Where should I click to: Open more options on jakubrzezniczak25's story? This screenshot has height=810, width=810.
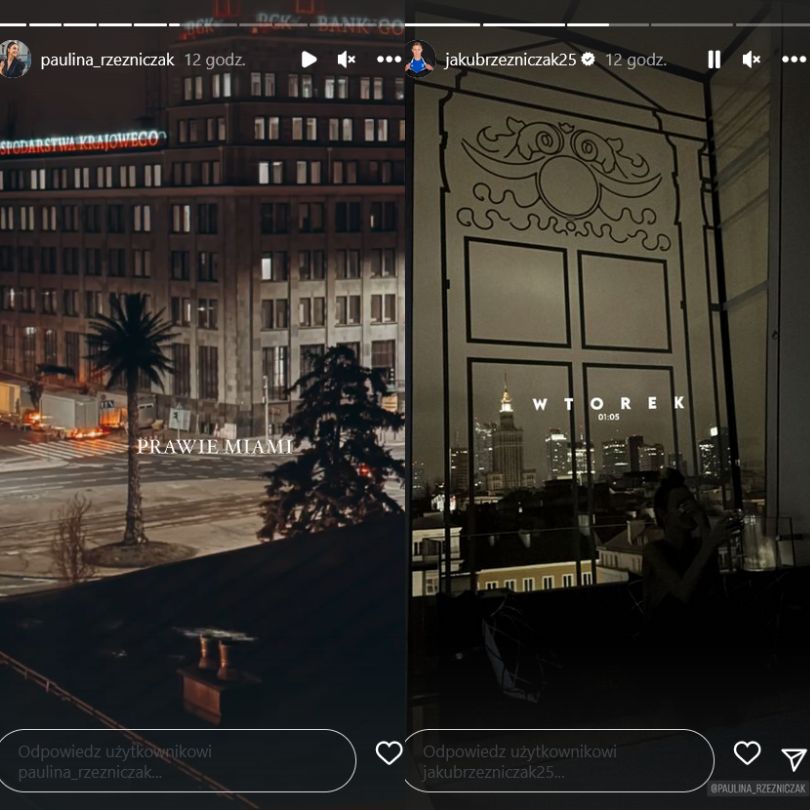[794, 59]
